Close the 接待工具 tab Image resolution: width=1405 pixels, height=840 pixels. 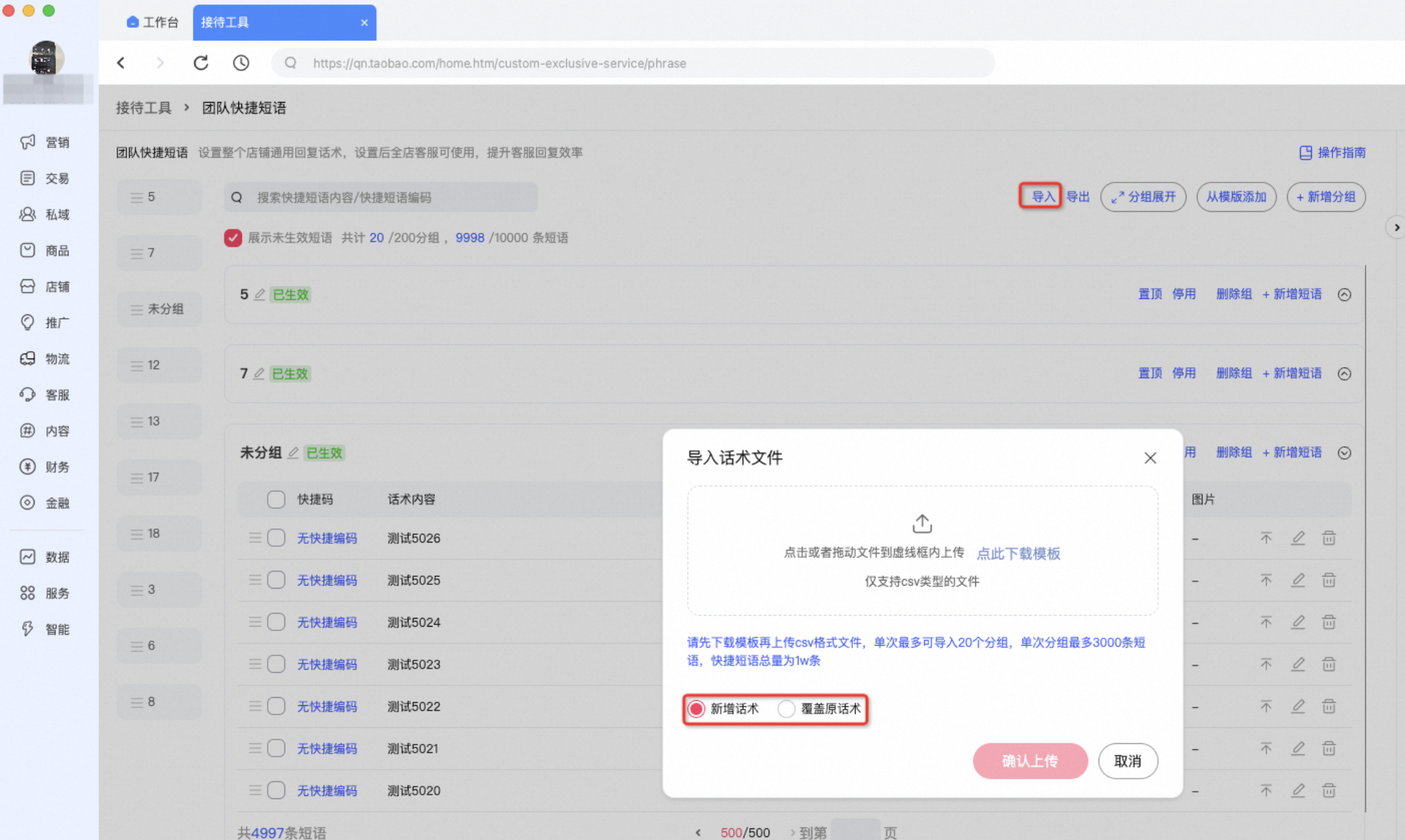pyautogui.click(x=364, y=23)
